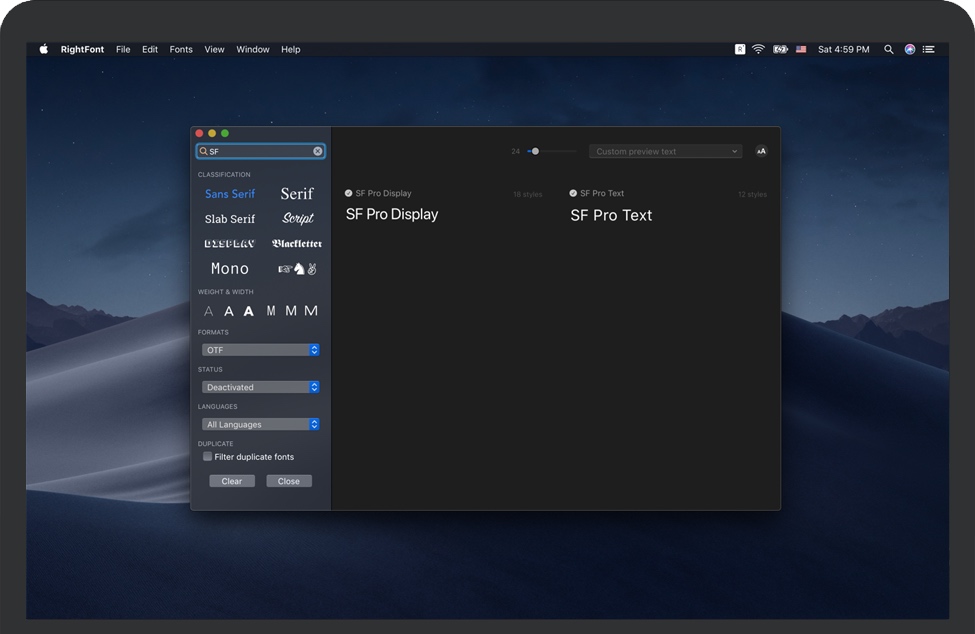
Task: Enable Filter duplicate fonts checkbox
Action: coord(208,457)
